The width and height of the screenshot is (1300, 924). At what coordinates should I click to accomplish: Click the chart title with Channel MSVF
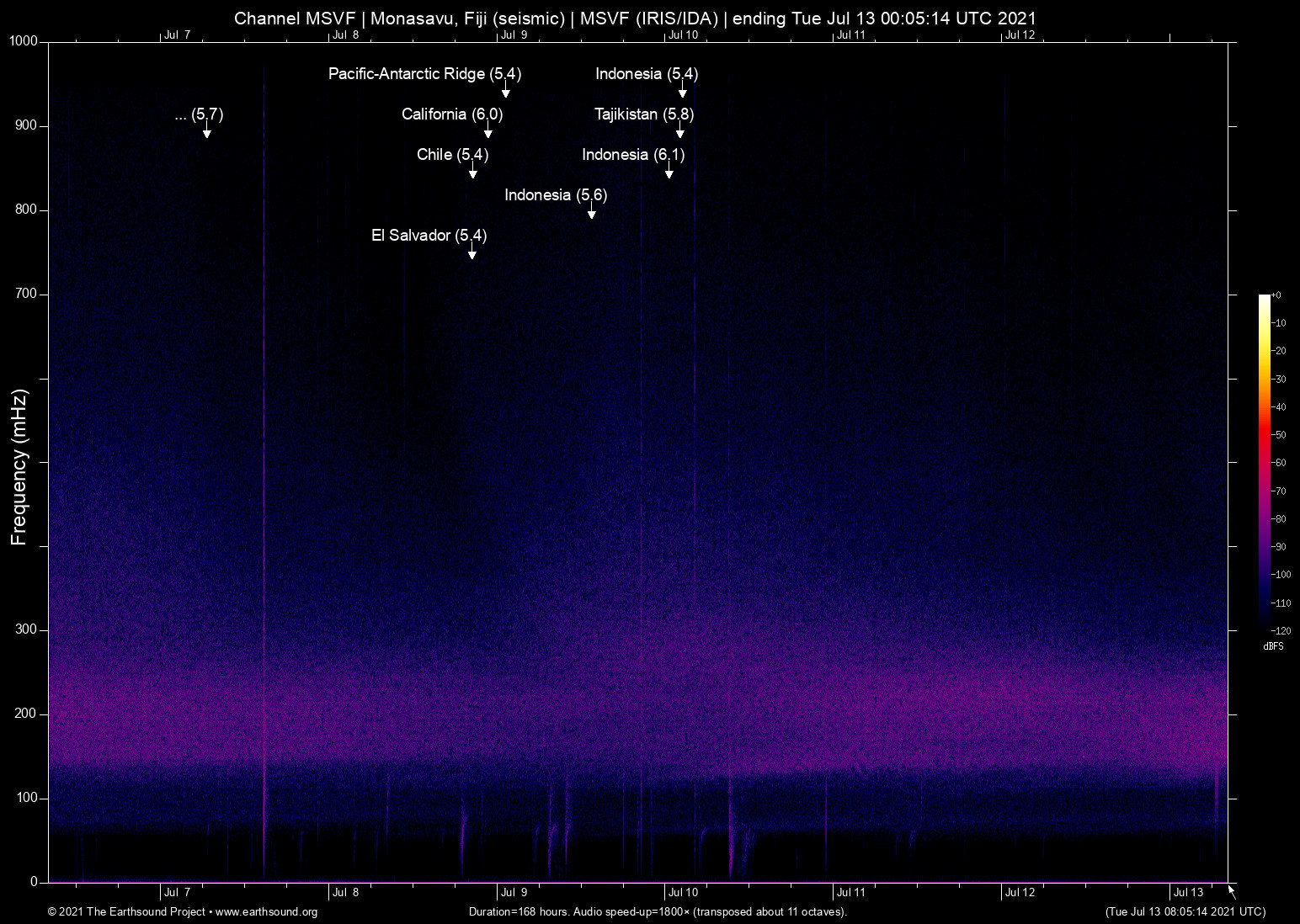click(635, 18)
